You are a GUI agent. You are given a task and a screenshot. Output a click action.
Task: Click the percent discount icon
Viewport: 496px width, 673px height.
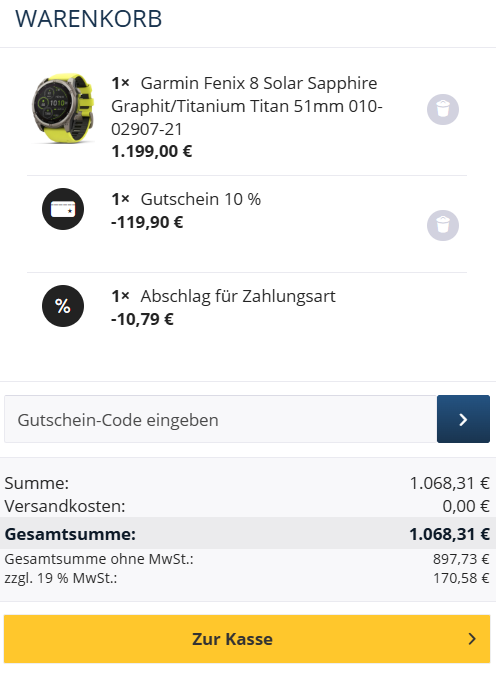point(63,306)
